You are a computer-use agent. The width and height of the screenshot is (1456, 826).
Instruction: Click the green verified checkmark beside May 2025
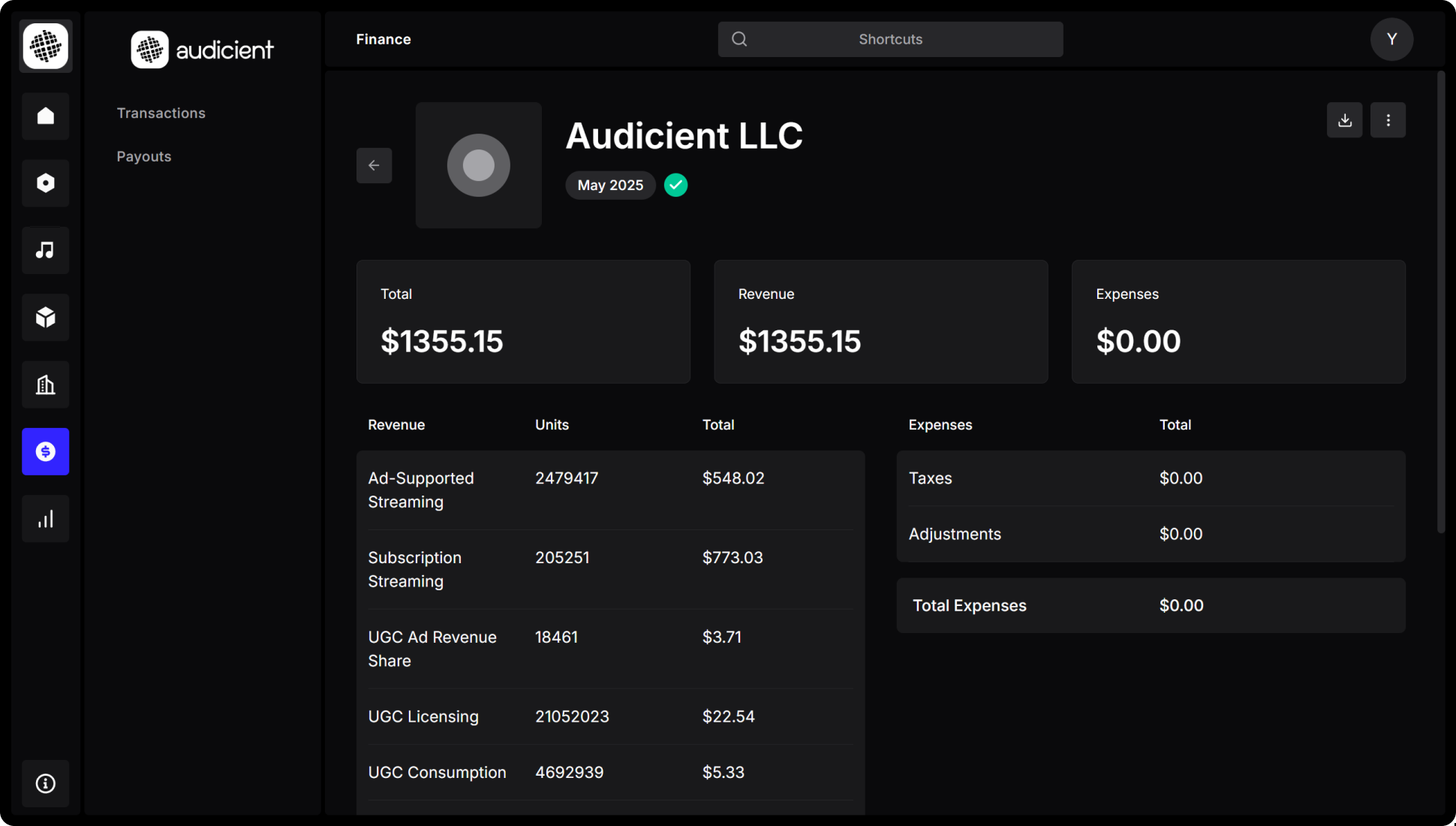click(x=675, y=185)
